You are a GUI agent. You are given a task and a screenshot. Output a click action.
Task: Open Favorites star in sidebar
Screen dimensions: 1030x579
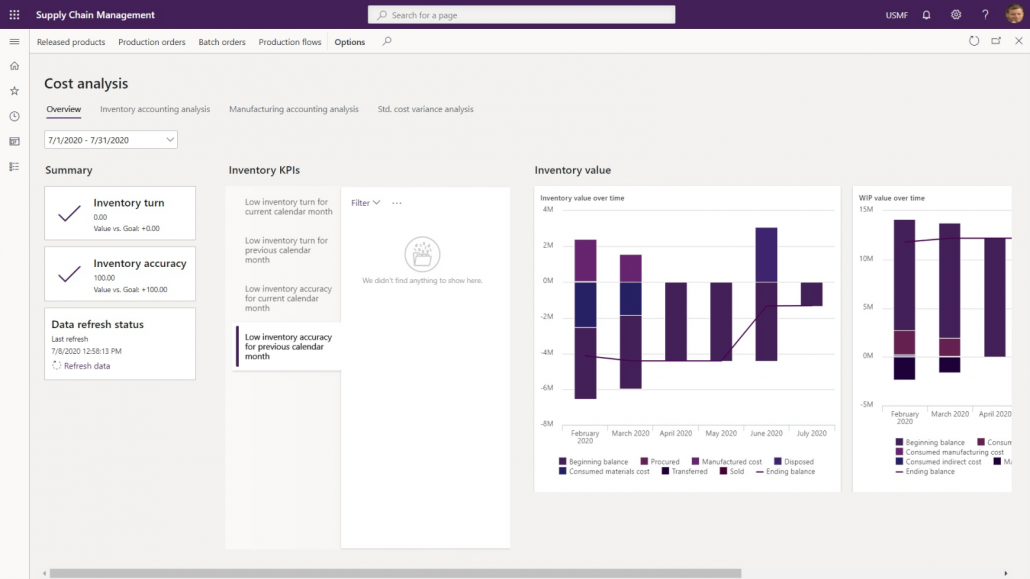point(14,91)
